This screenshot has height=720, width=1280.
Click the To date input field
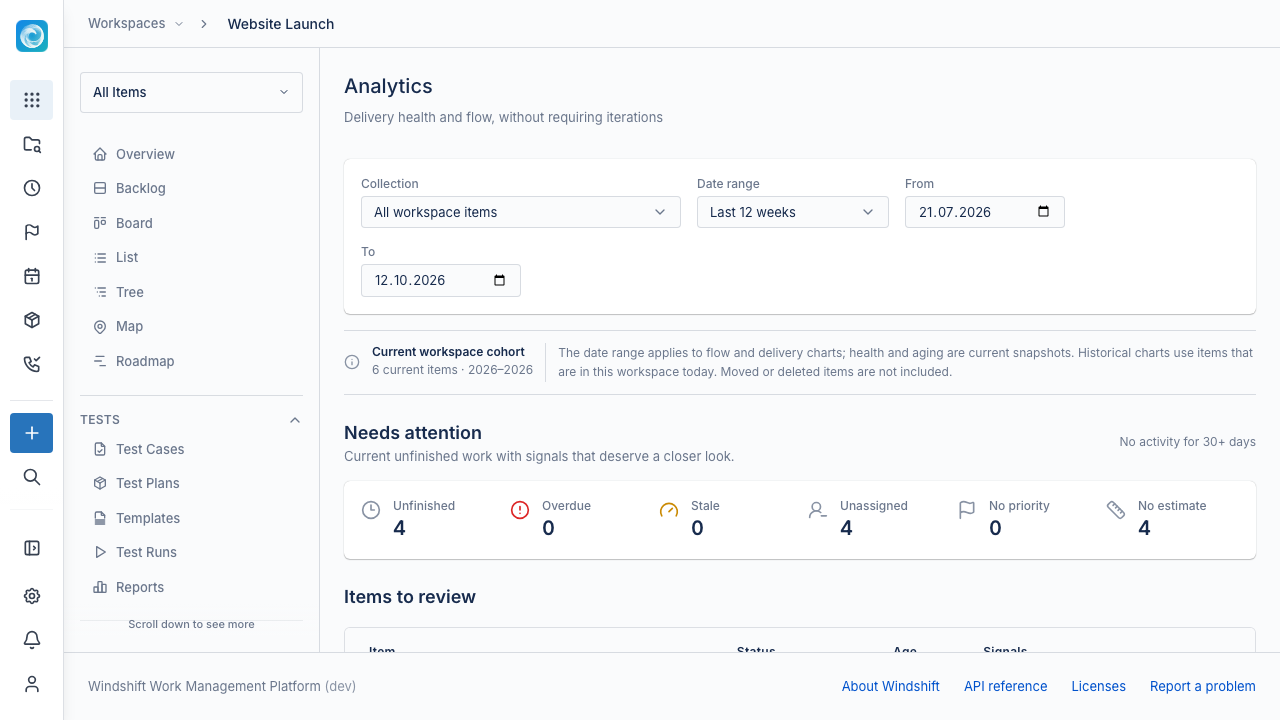pos(441,280)
